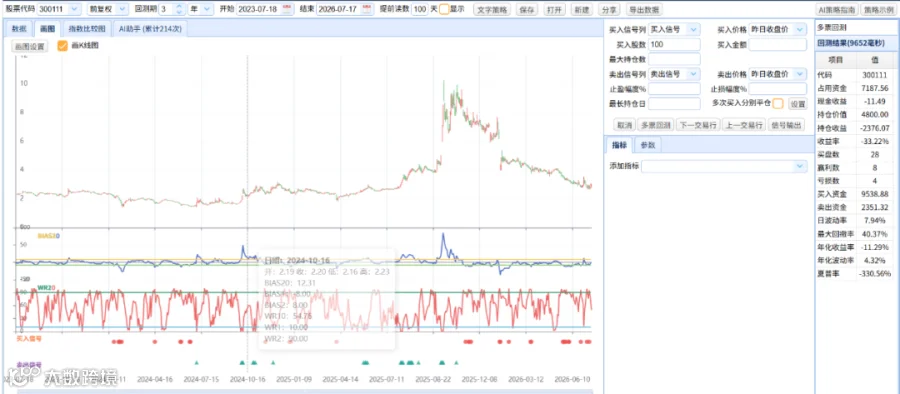
Task: Click the 多票回测 button
Action: pyautogui.click(x=655, y=125)
